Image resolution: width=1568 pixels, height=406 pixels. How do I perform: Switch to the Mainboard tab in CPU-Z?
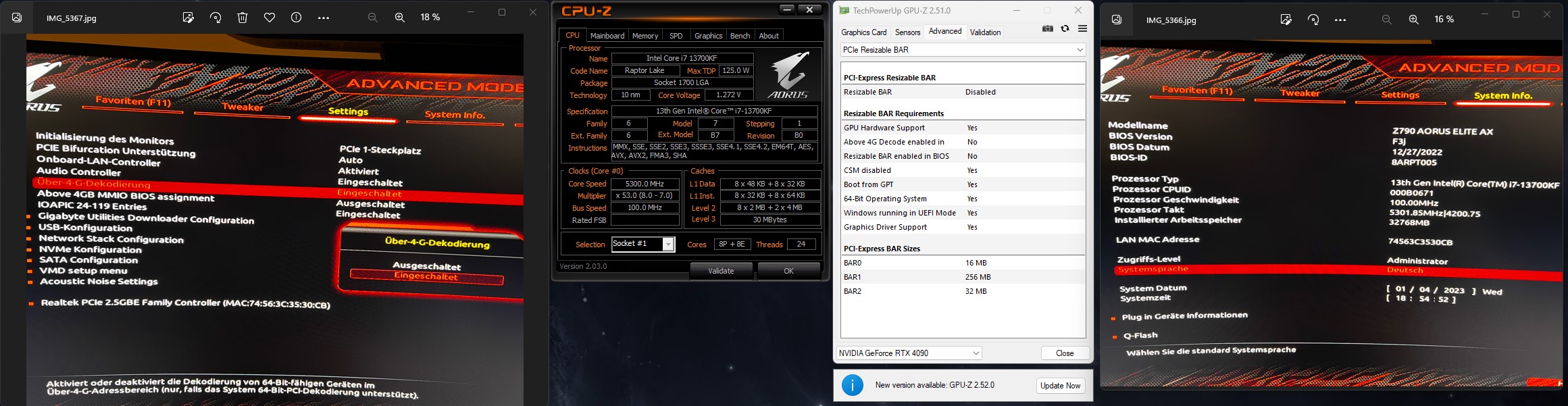pos(607,36)
